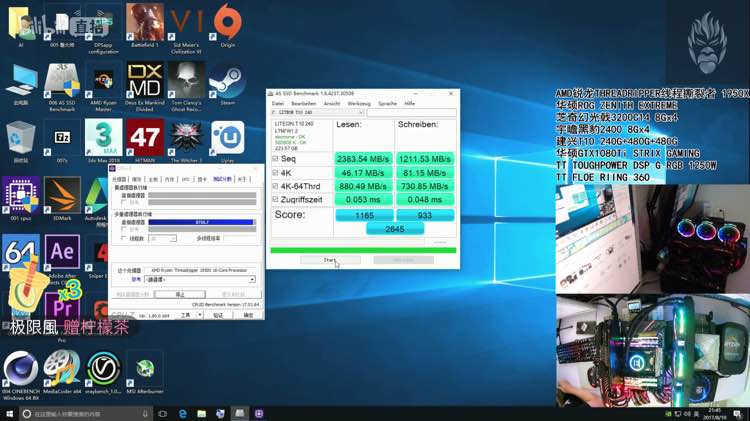The height and width of the screenshot is (421, 750).
Task: Click the Validate (验证) button in CPU-Z
Action: click(218, 315)
